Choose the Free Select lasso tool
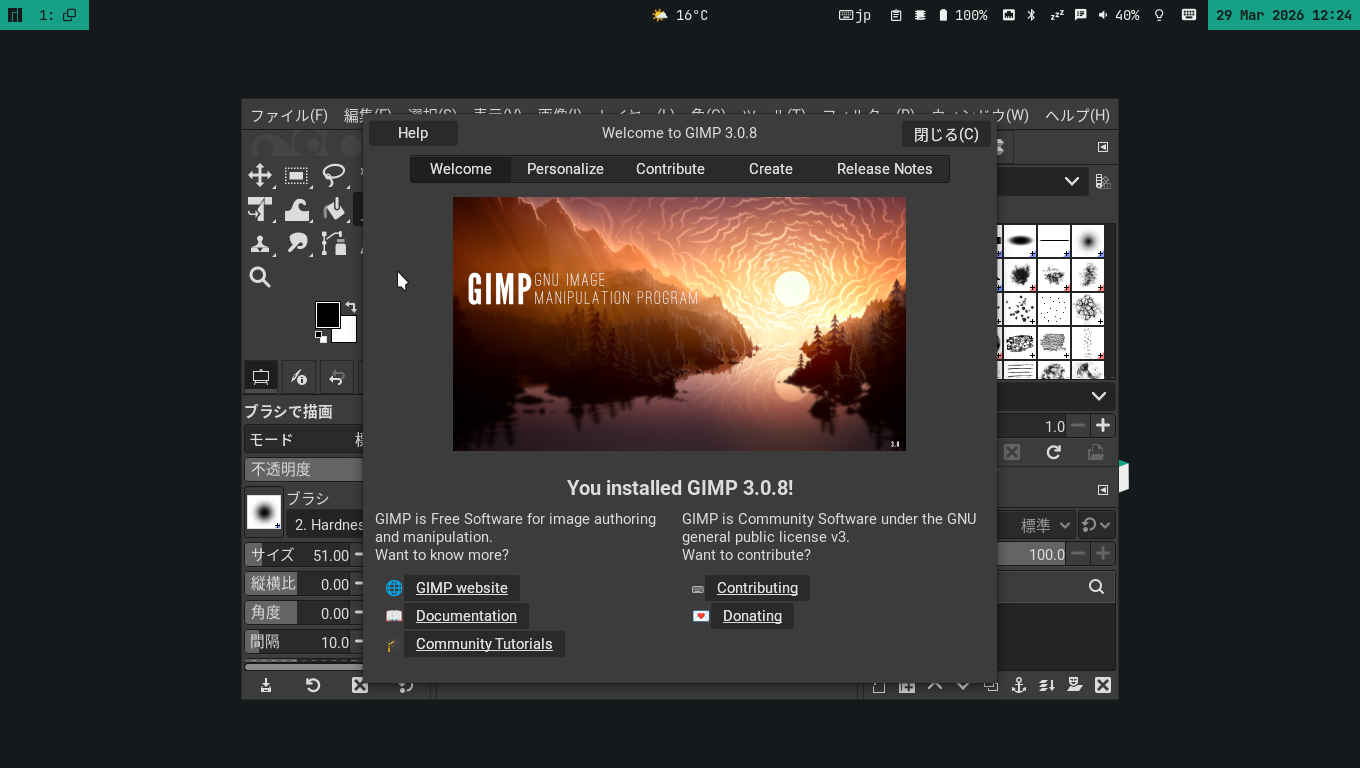Screen dimensions: 1360x768 pyautogui.click(x=333, y=176)
